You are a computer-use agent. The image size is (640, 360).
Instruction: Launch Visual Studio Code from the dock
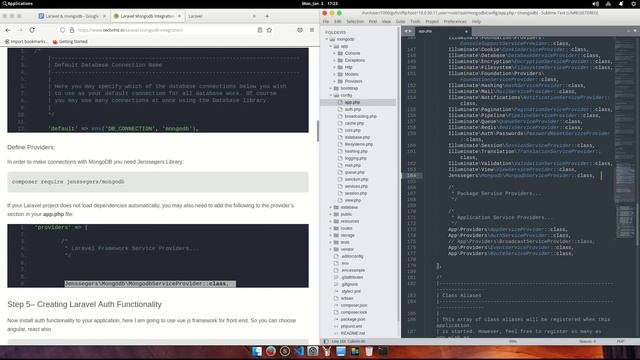(299, 351)
